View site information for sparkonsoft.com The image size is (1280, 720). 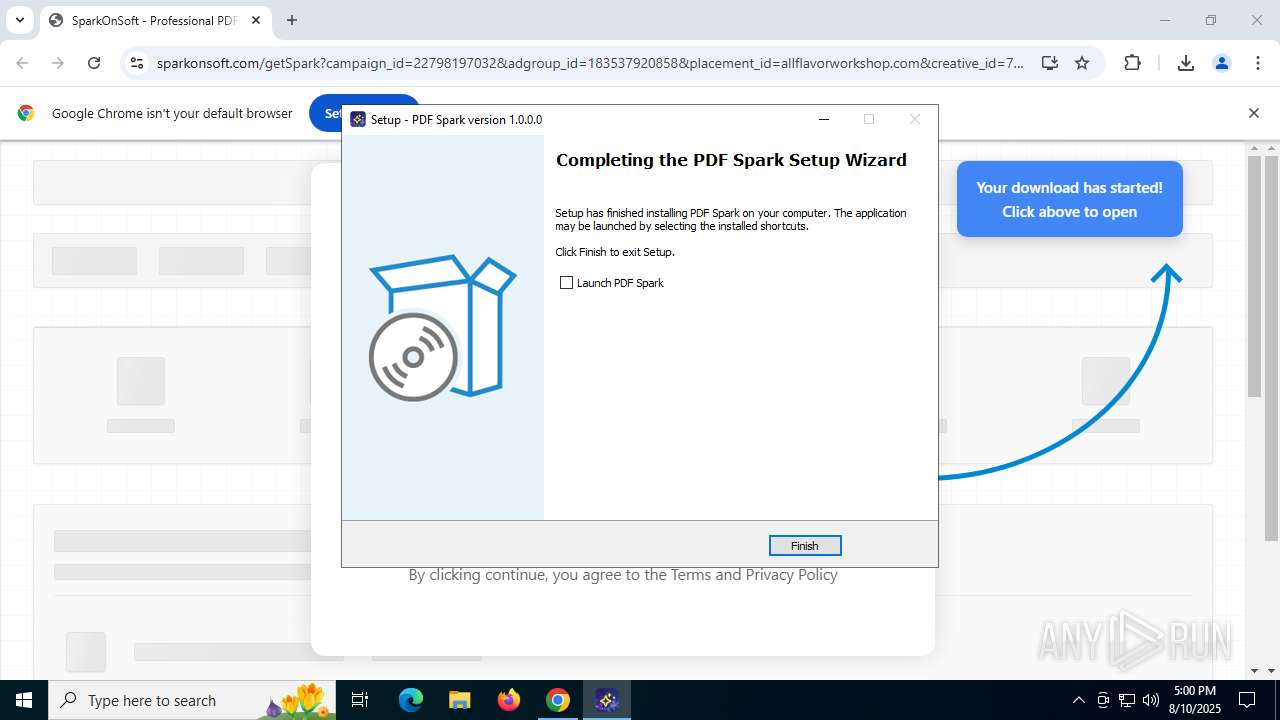click(138, 63)
